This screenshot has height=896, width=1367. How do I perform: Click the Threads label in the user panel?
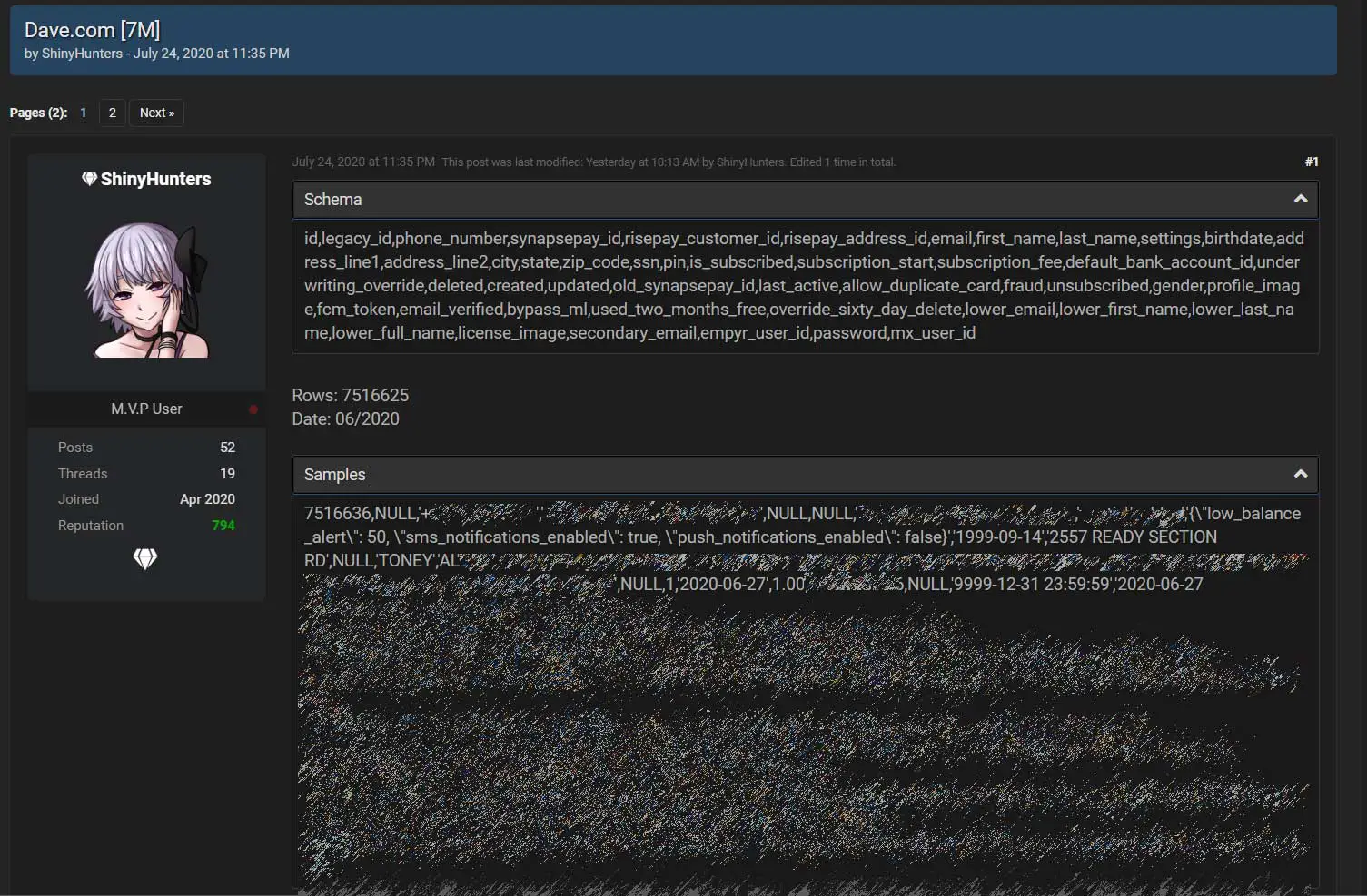pyautogui.click(x=83, y=474)
